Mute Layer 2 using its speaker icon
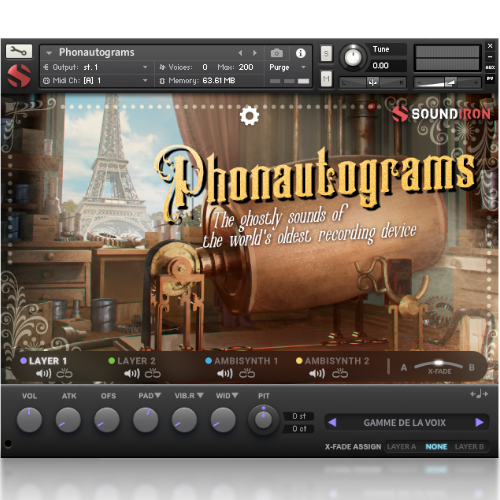 (x=132, y=373)
